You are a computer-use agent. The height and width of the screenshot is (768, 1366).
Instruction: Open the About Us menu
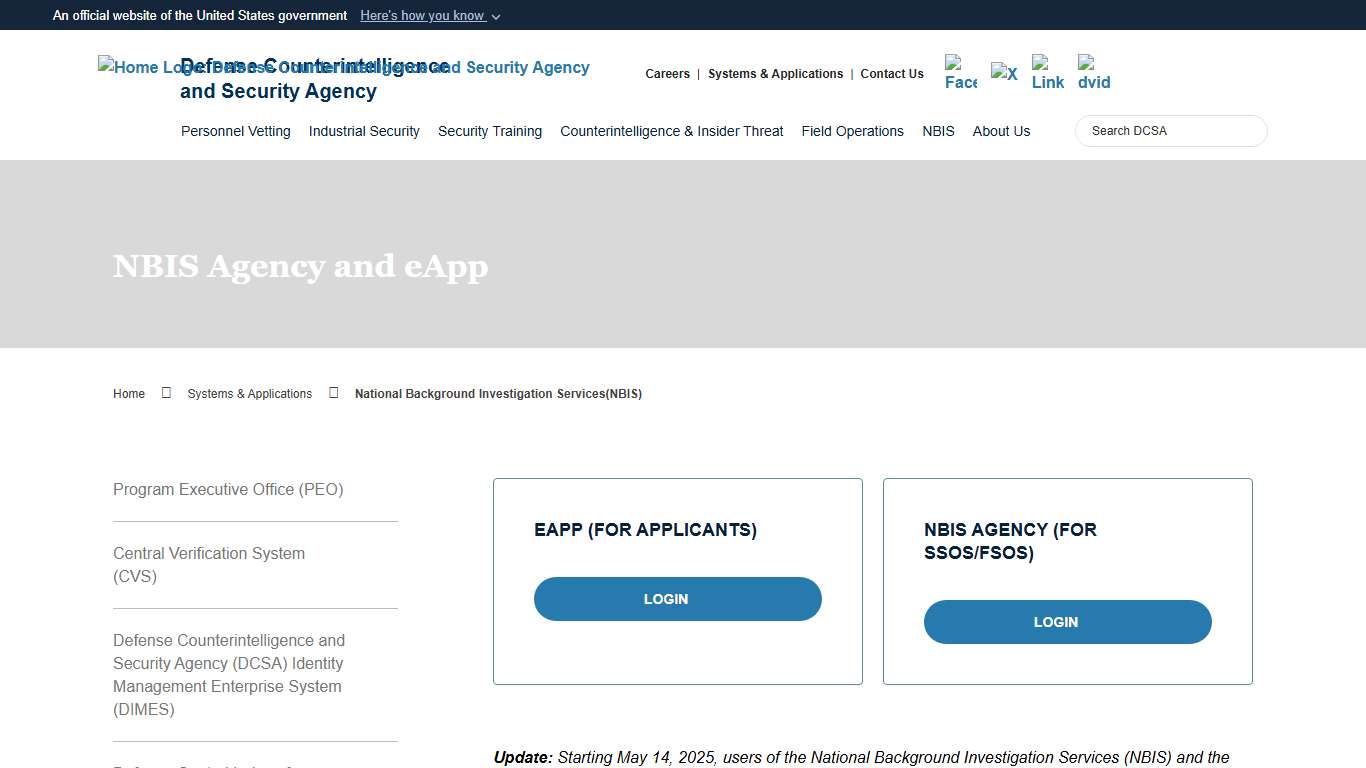pos(1001,131)
